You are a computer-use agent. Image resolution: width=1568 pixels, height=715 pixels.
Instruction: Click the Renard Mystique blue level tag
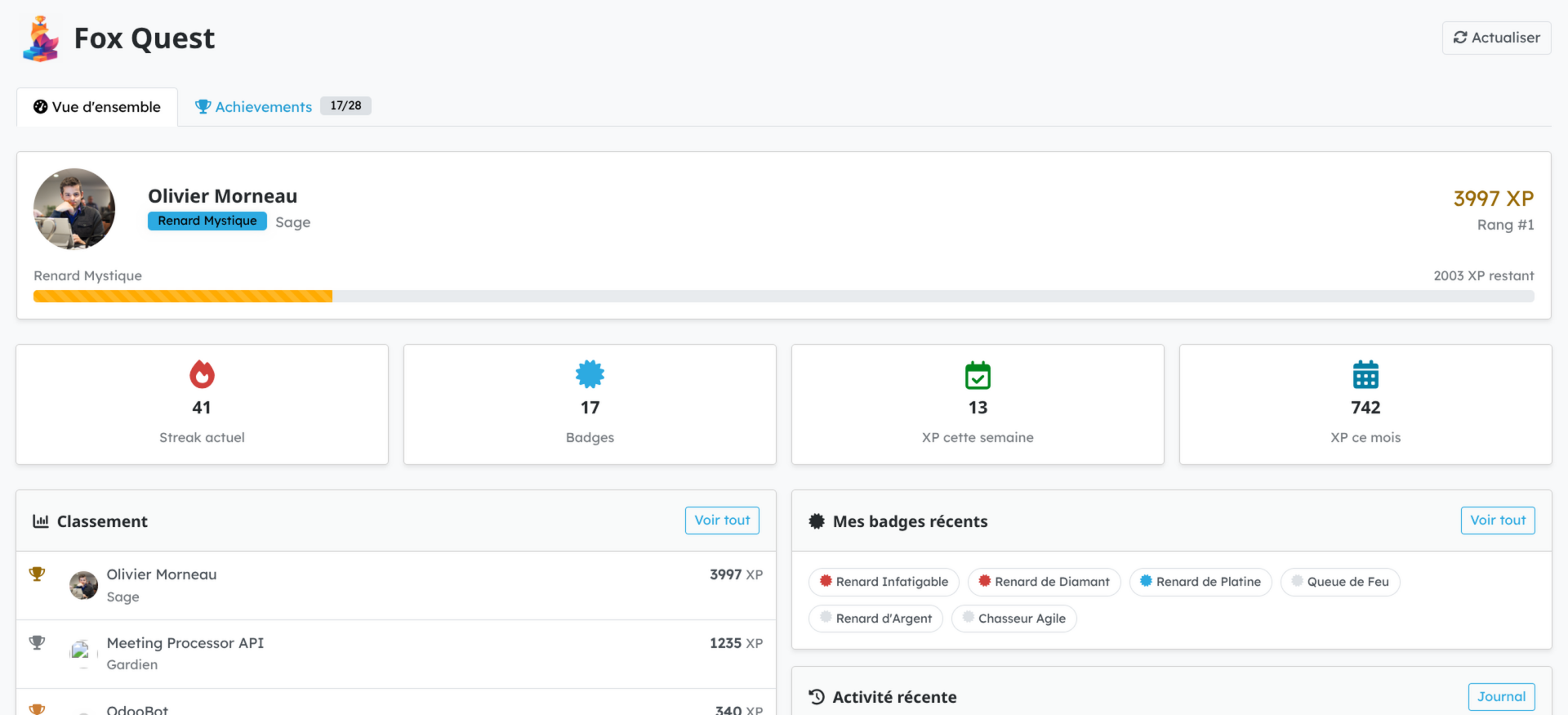pos(207,221)
